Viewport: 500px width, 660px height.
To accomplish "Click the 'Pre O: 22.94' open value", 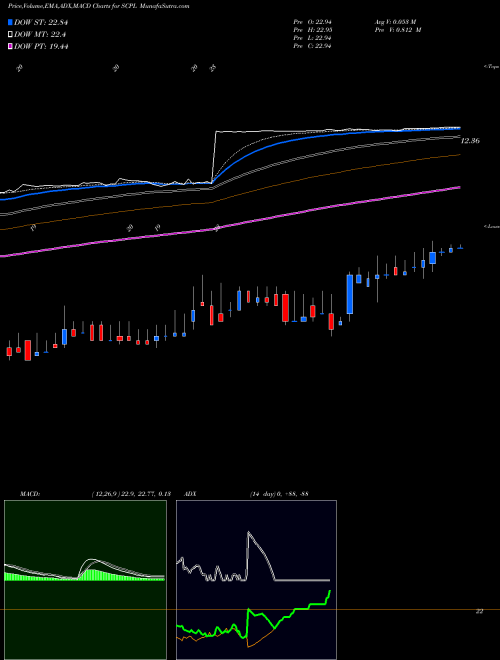I will 312,21.
